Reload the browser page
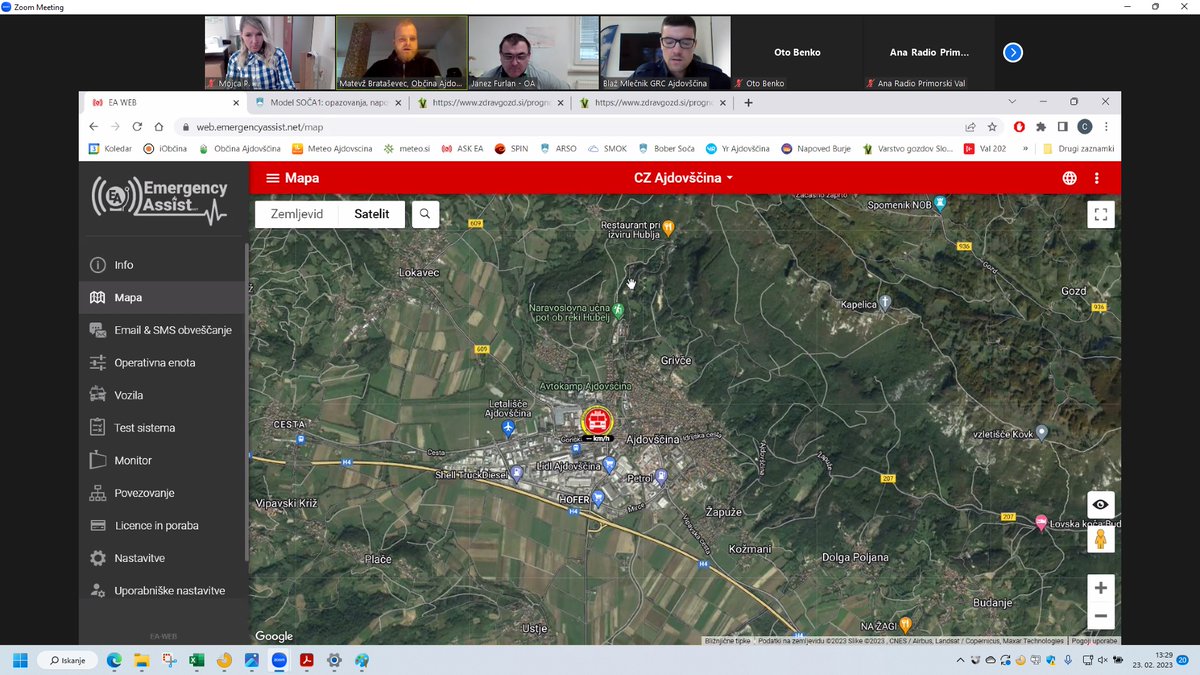Viewport: 1200px width, 675px height. (137, 127)
